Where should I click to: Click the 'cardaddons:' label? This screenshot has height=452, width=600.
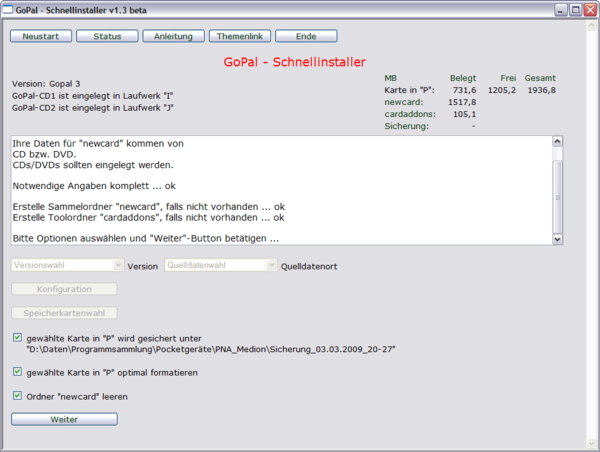(x=410, y=114)
